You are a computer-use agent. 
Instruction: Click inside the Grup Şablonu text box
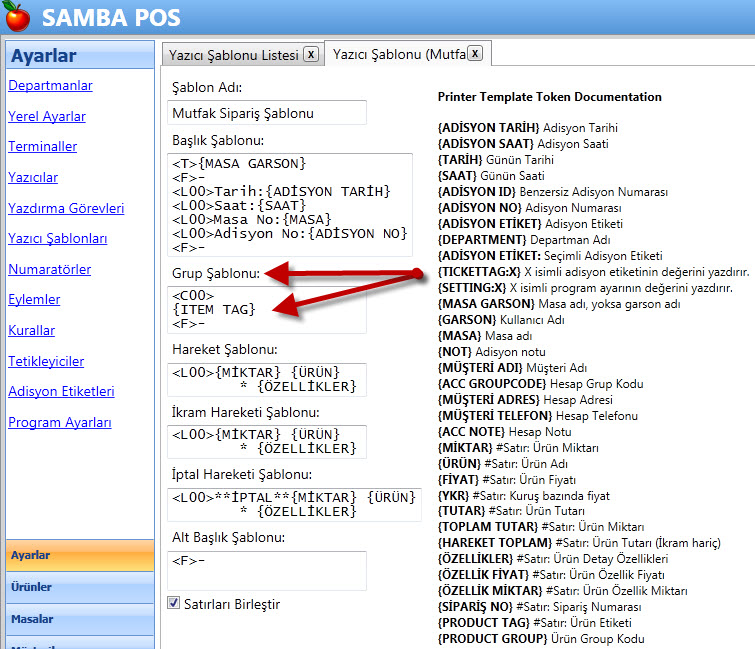tap(267, 309)
